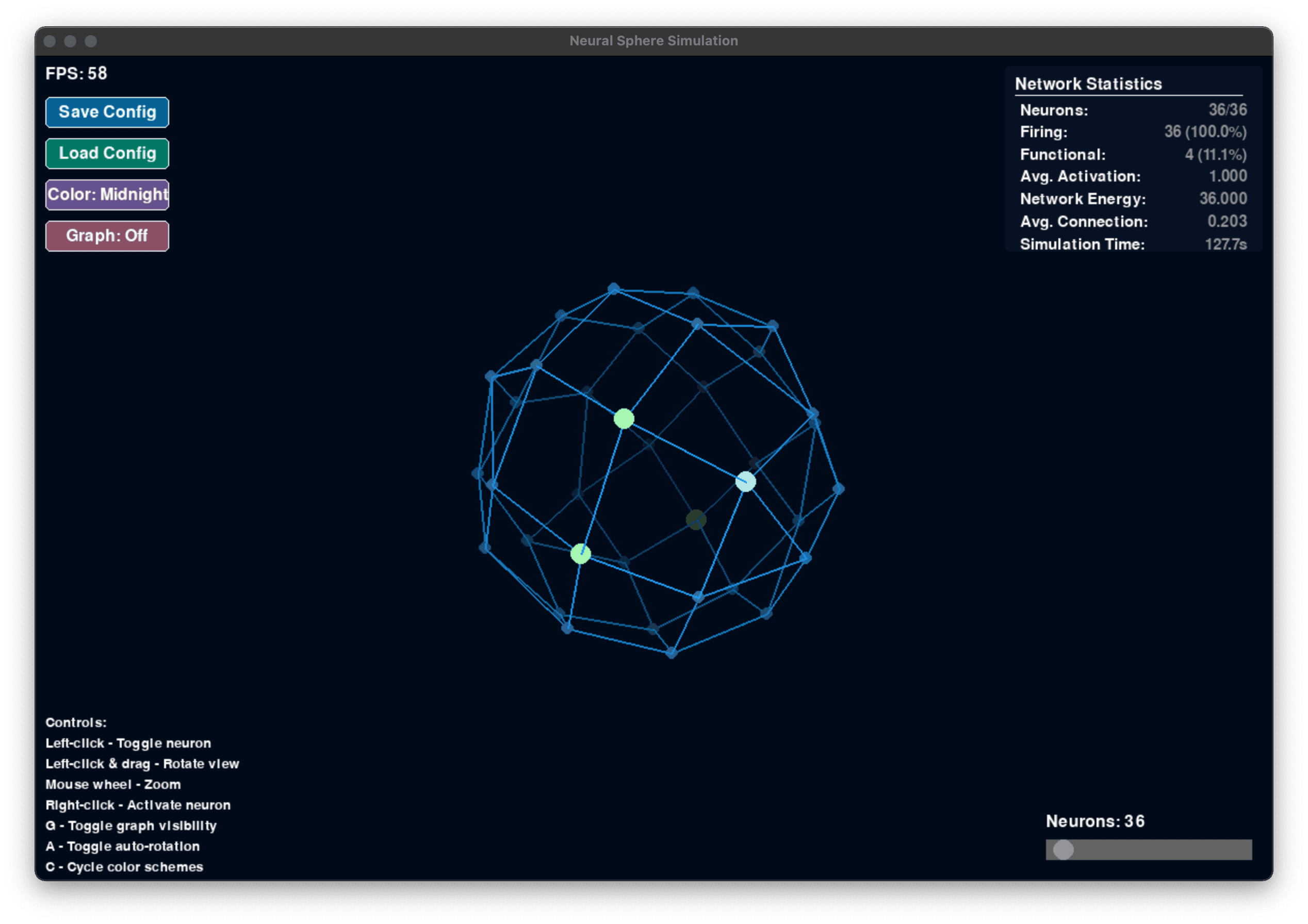This screenshot has width=1308, height=924.
Task: Click the 'G - Toggle graph visibility' help line
Action: (x=131, y=826)
